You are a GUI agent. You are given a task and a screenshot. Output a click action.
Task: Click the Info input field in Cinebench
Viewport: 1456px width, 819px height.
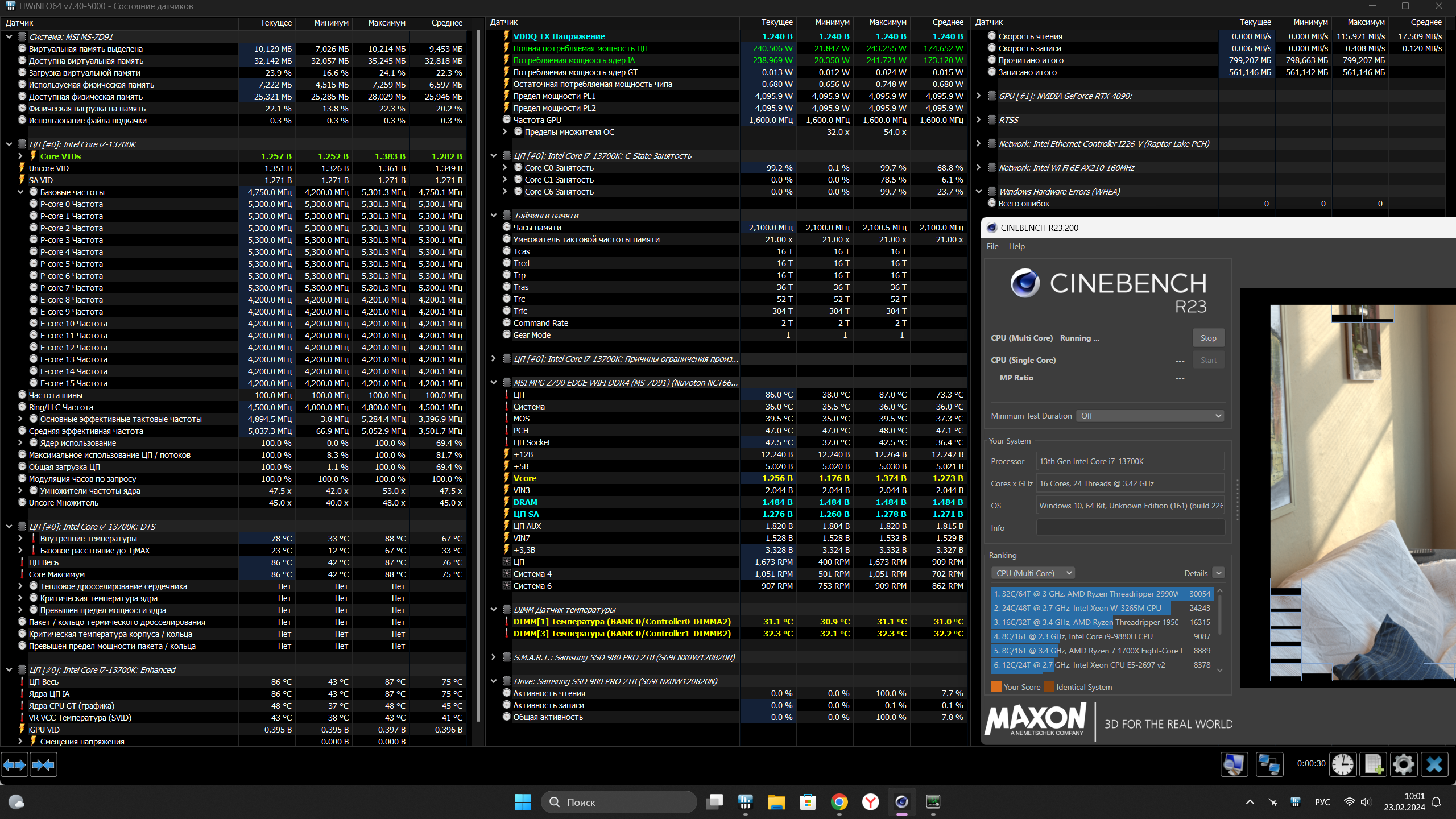(x=1130, y=528)
